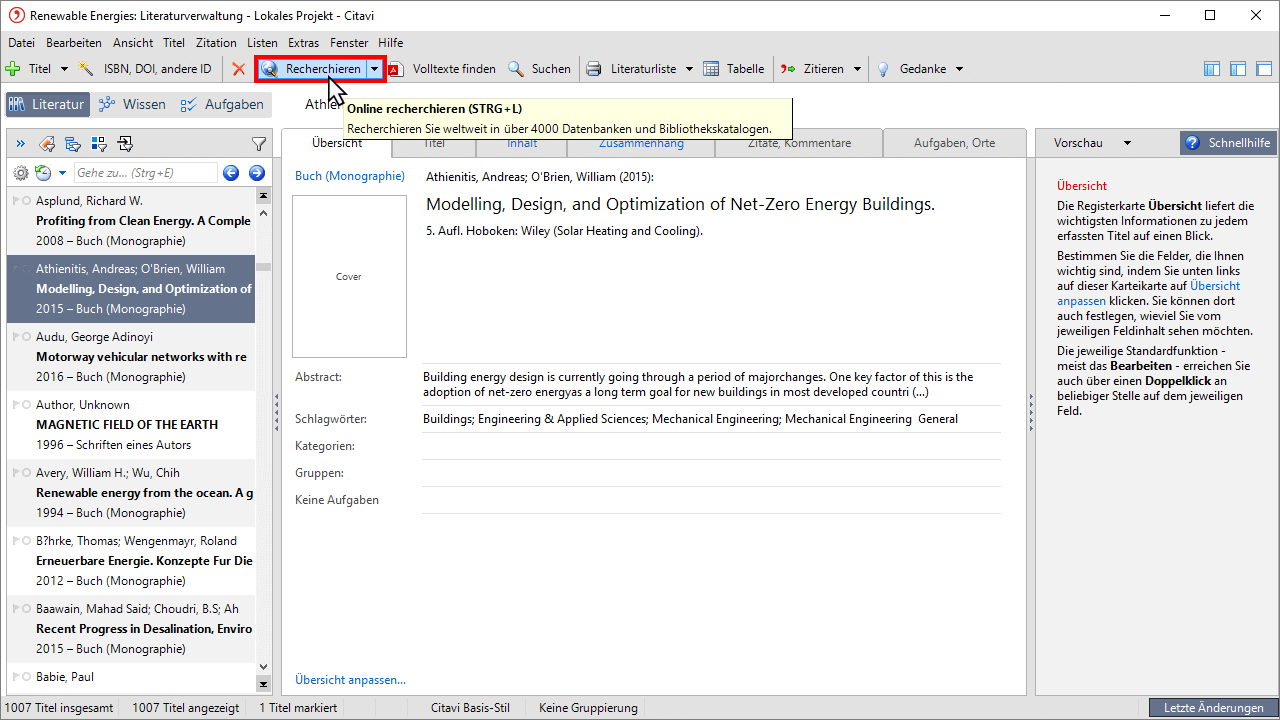Click the Recherchieren globe button
The height and width of the screenshot is (720, 1280).
click(x=310, y=69)
